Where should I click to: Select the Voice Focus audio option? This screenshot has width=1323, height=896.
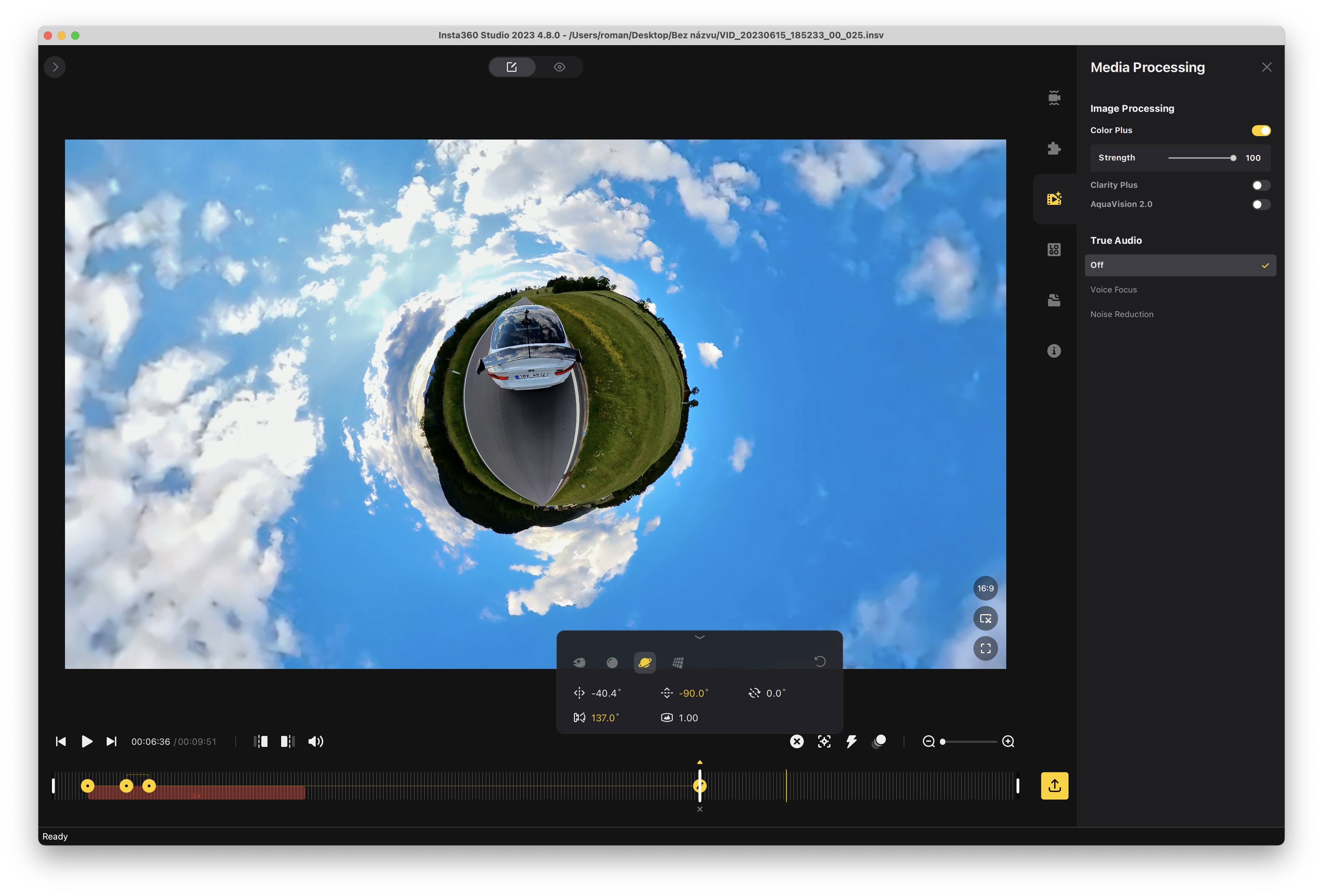(1113, 290)
